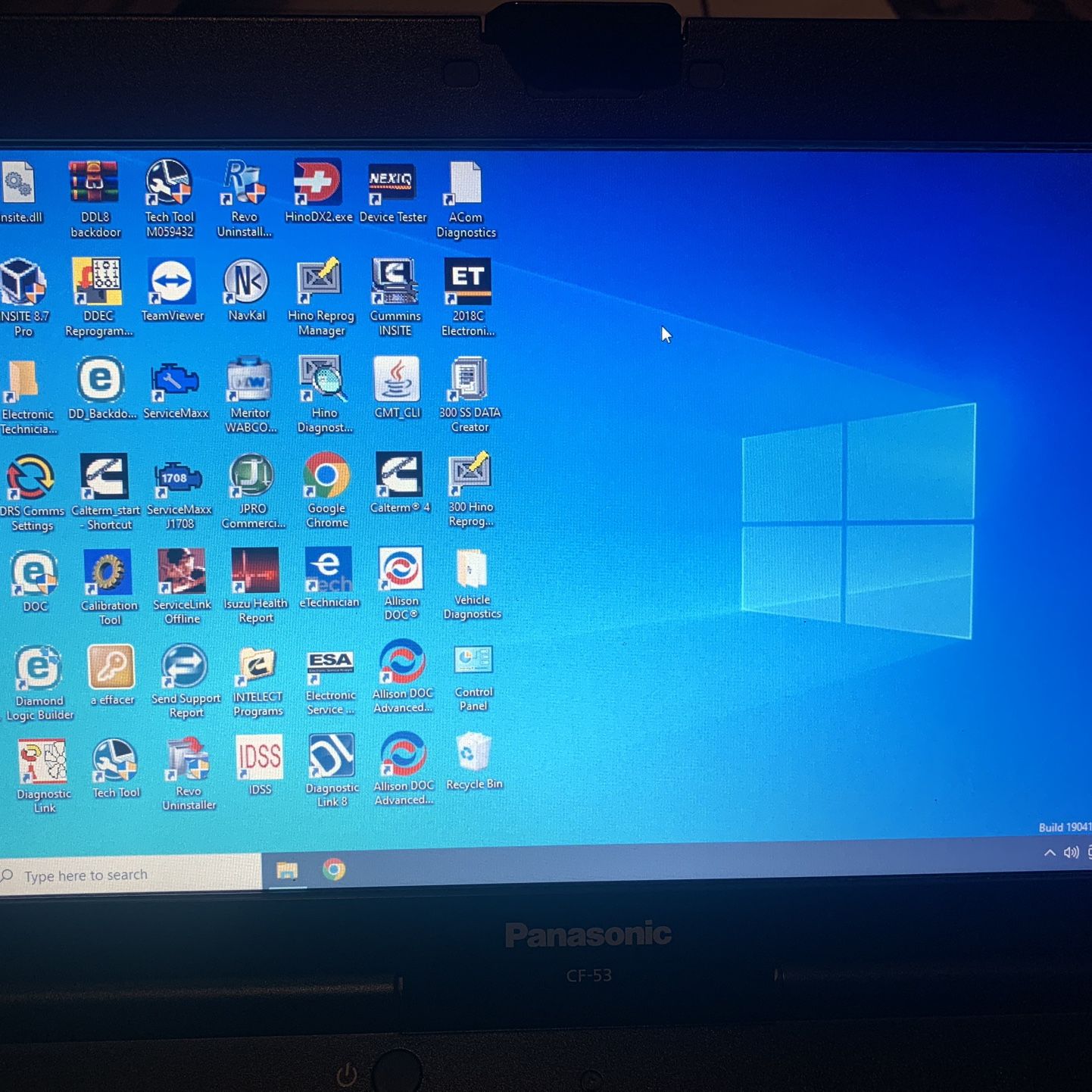Click the "Type here to search" taskbar box

pos(130,875)
